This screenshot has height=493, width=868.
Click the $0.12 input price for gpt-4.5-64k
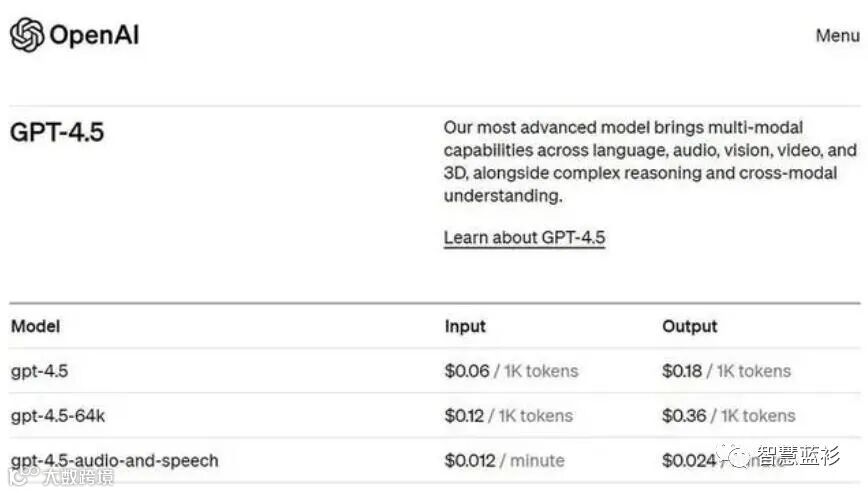point(464,415)
